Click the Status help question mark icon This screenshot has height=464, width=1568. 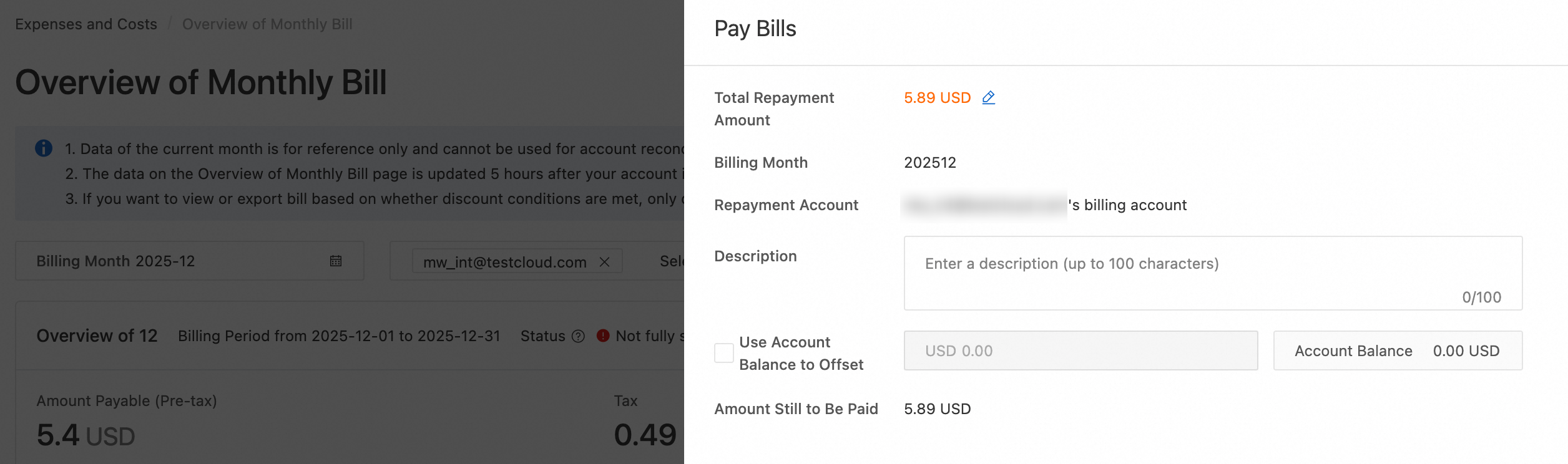[578, 336]
